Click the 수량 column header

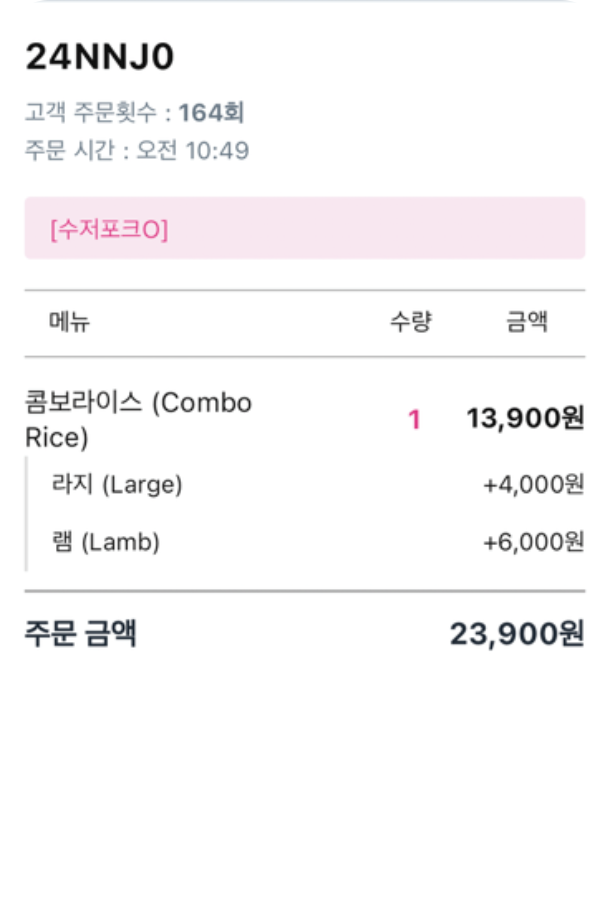410,322
